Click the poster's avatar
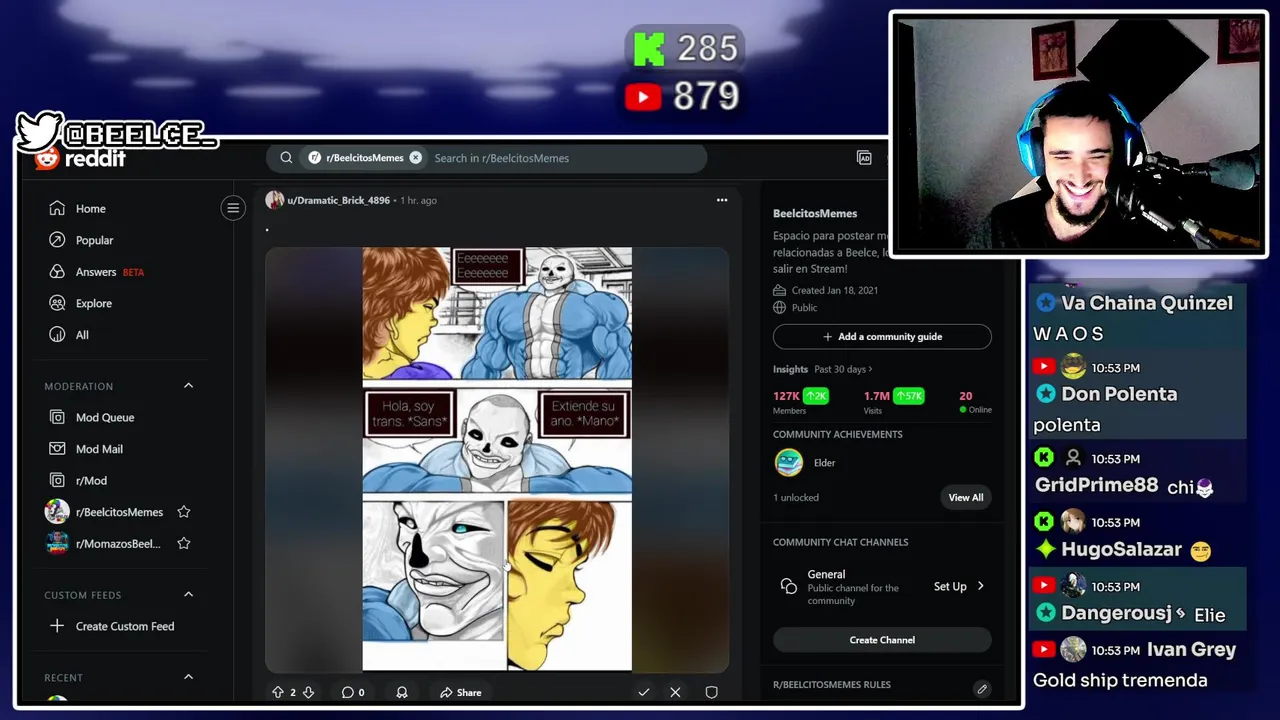1280x720 pixels. pos(274,200)
